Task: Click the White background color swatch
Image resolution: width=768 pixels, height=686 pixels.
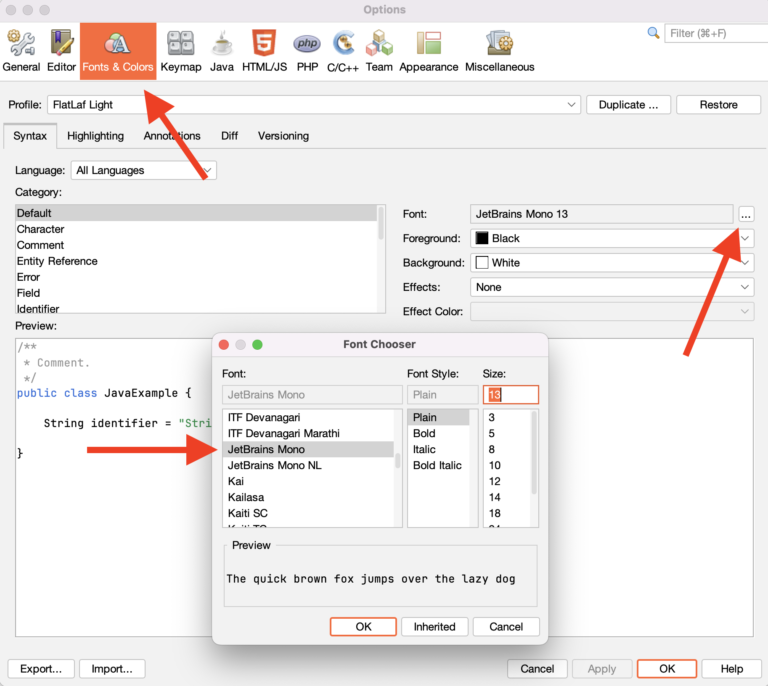Action: (x=482, y=262)
